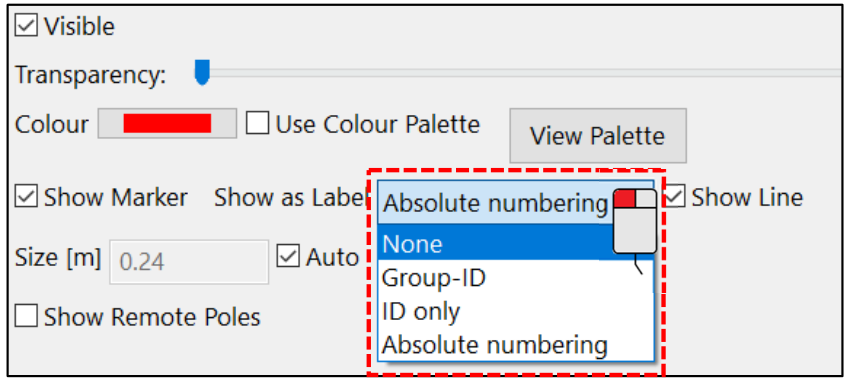Enable Use Colour Palette checkbox

coord(257,123)
